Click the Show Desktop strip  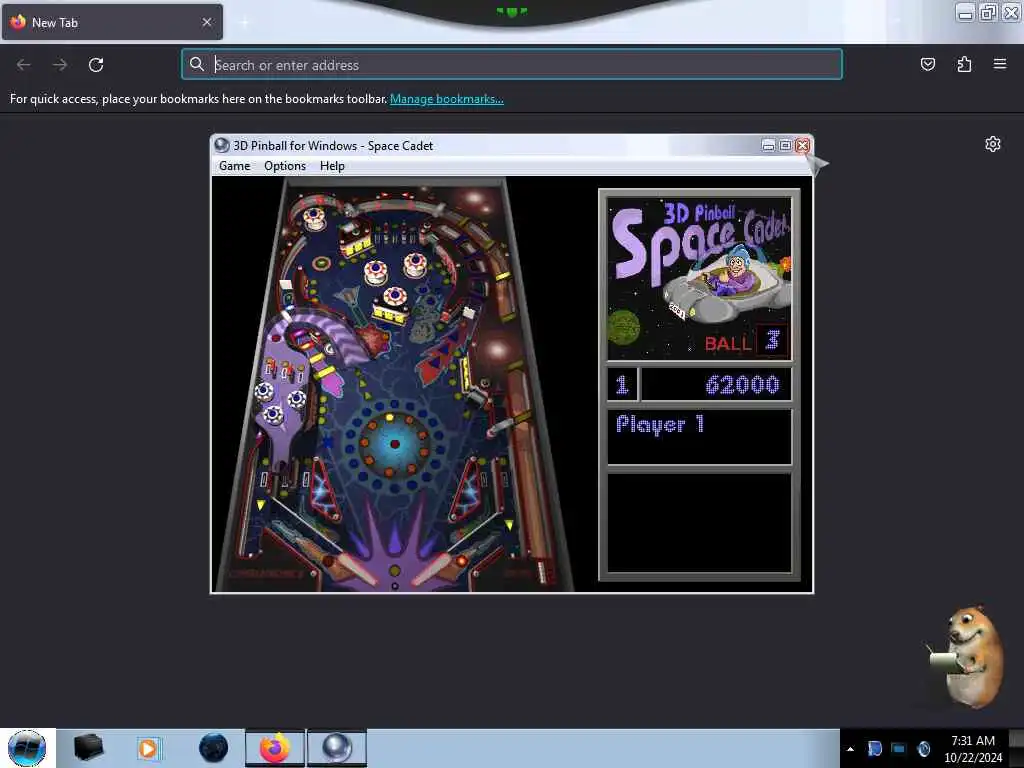click(1016, 748)
